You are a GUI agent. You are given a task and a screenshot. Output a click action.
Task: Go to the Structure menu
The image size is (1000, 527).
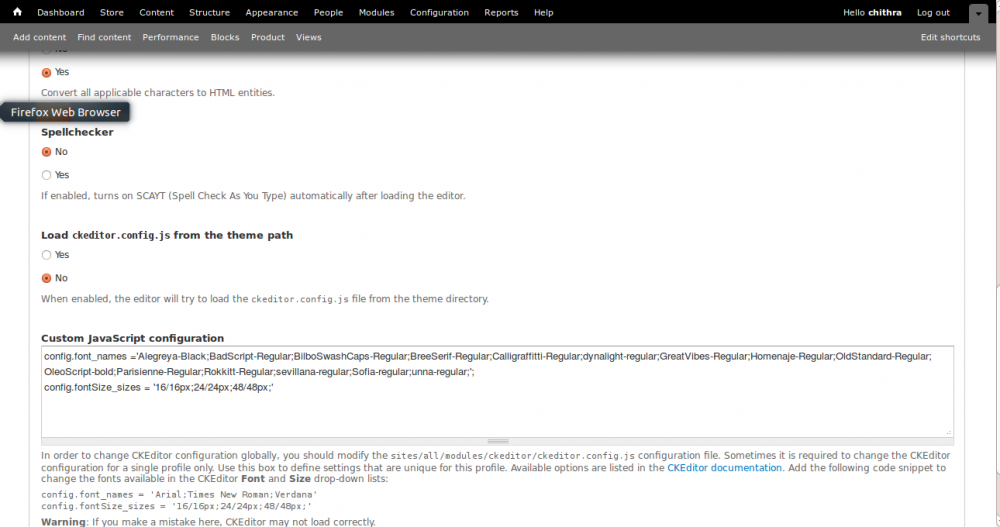pyautogui.click(x=209, y=13)
